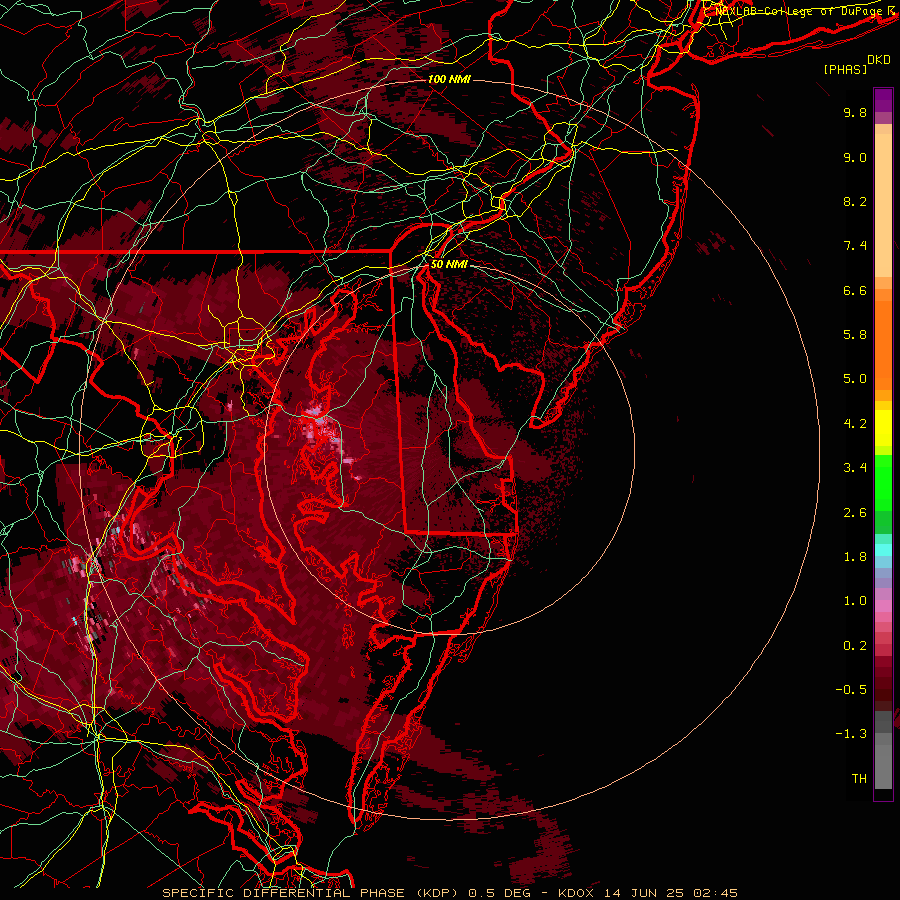The width and height of the screenshot is (900, 900).
Task: Click the Specific Differential Phase KDOX caption
Action: tap(449, 893)
